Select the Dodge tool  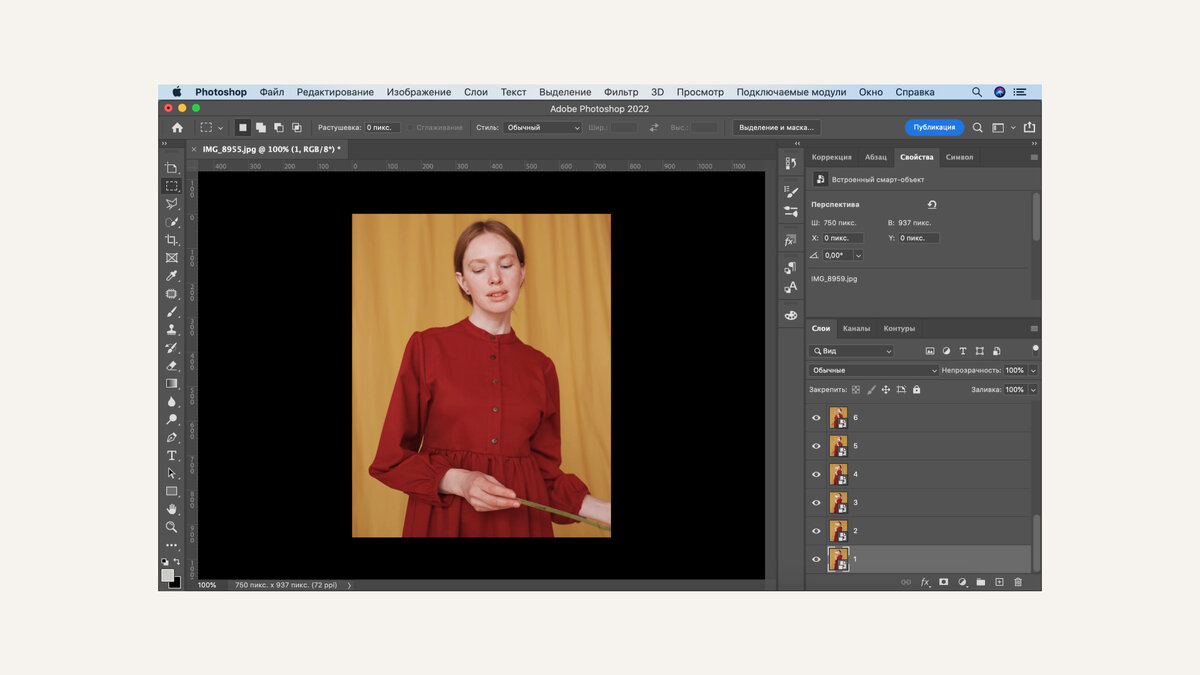point(172,419)
